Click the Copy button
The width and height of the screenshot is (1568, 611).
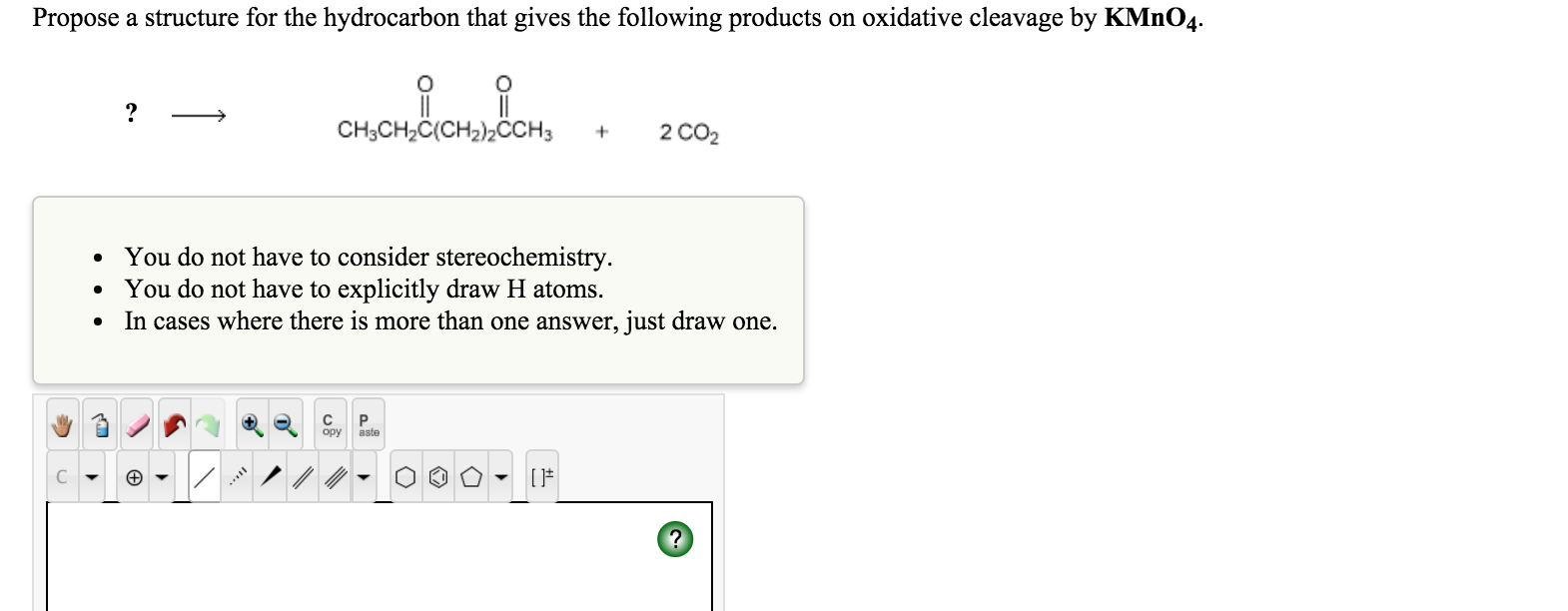click(x=329, y=426)
